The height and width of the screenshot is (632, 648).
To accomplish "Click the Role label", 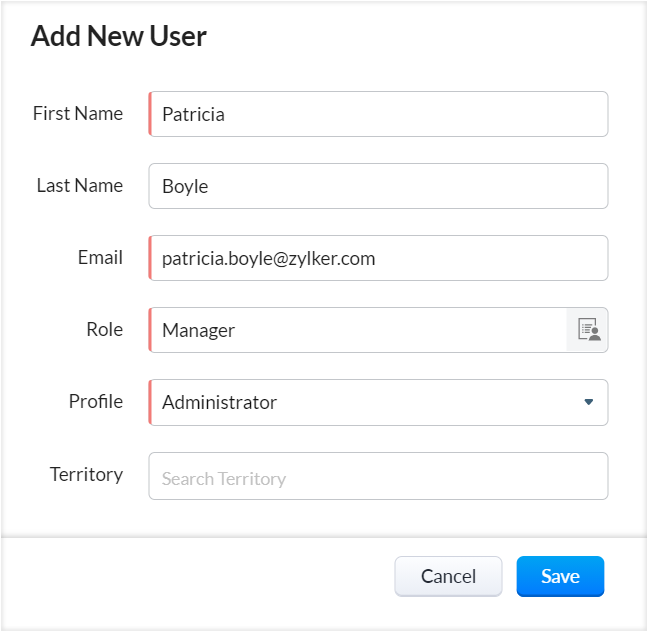I will point(105,330).
